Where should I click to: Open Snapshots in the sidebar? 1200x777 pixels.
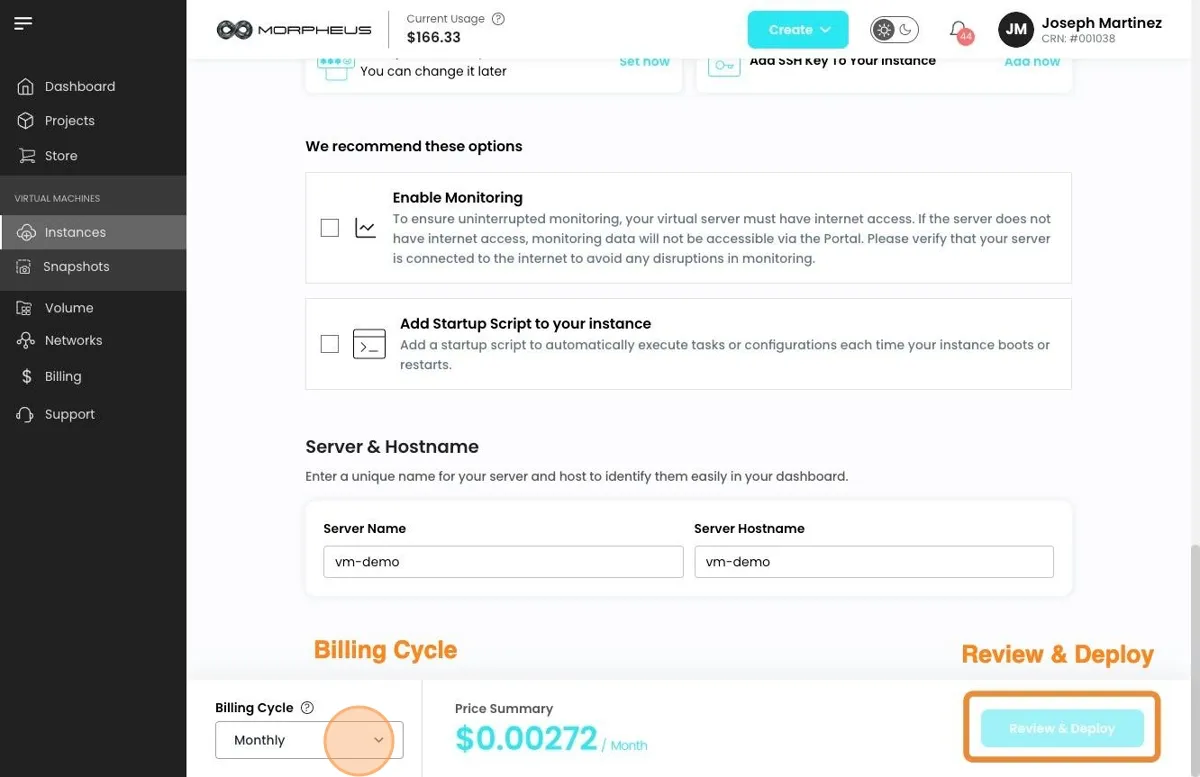pyautogui.click(x=76, y=267)
